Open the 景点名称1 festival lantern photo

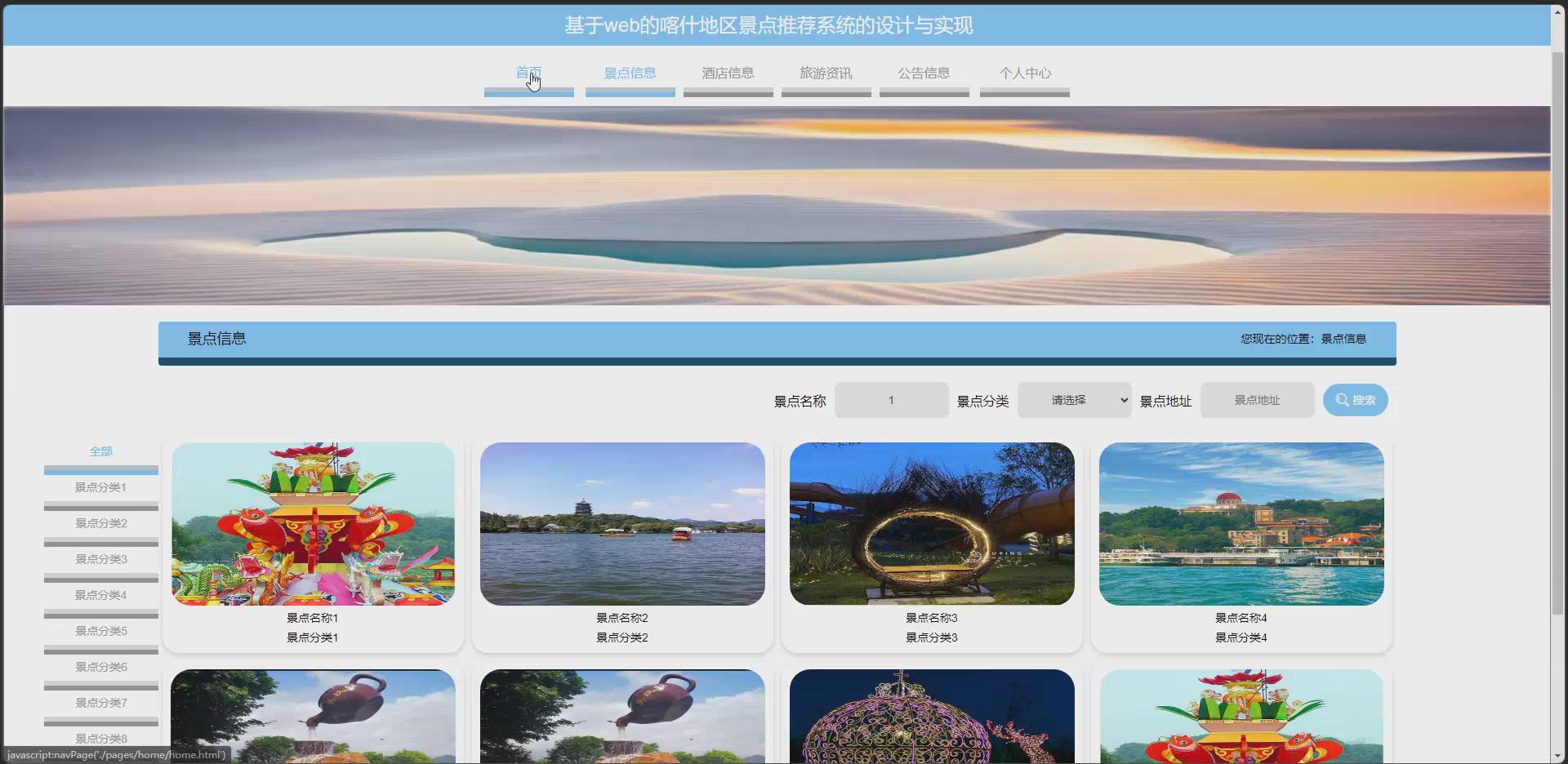pos(313,524)
